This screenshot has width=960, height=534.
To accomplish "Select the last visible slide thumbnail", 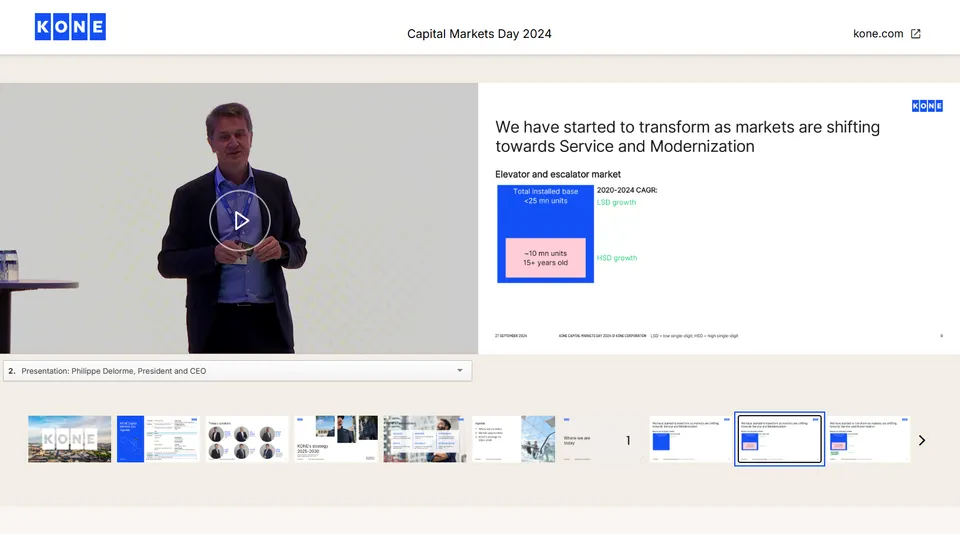I will (x=868, y=439).
